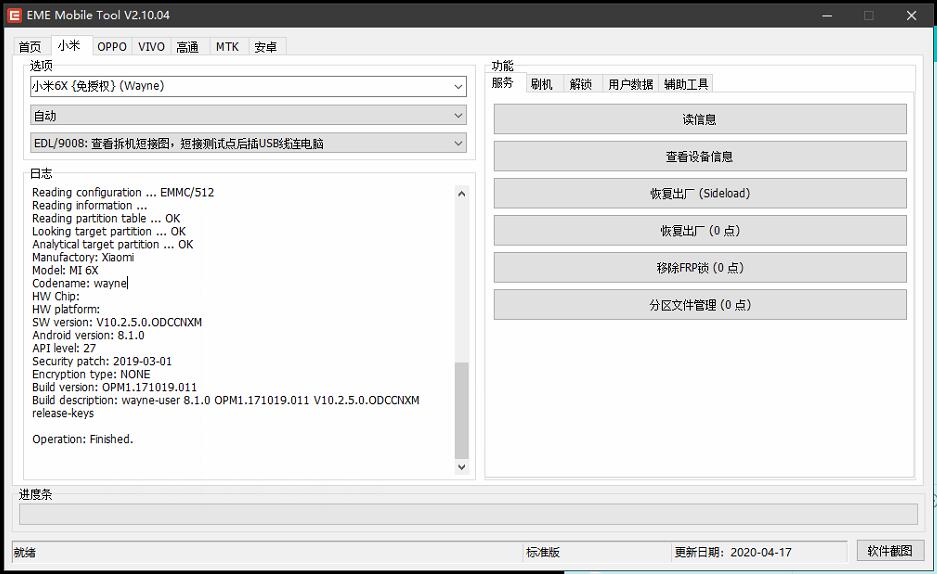Click the log scrollbar thumb

coord(461,410)
